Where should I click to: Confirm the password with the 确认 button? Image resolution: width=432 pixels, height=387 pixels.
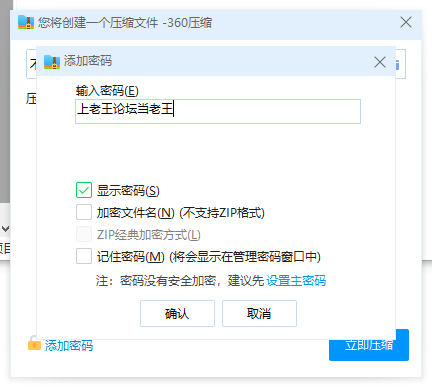(x=177, y=313)
